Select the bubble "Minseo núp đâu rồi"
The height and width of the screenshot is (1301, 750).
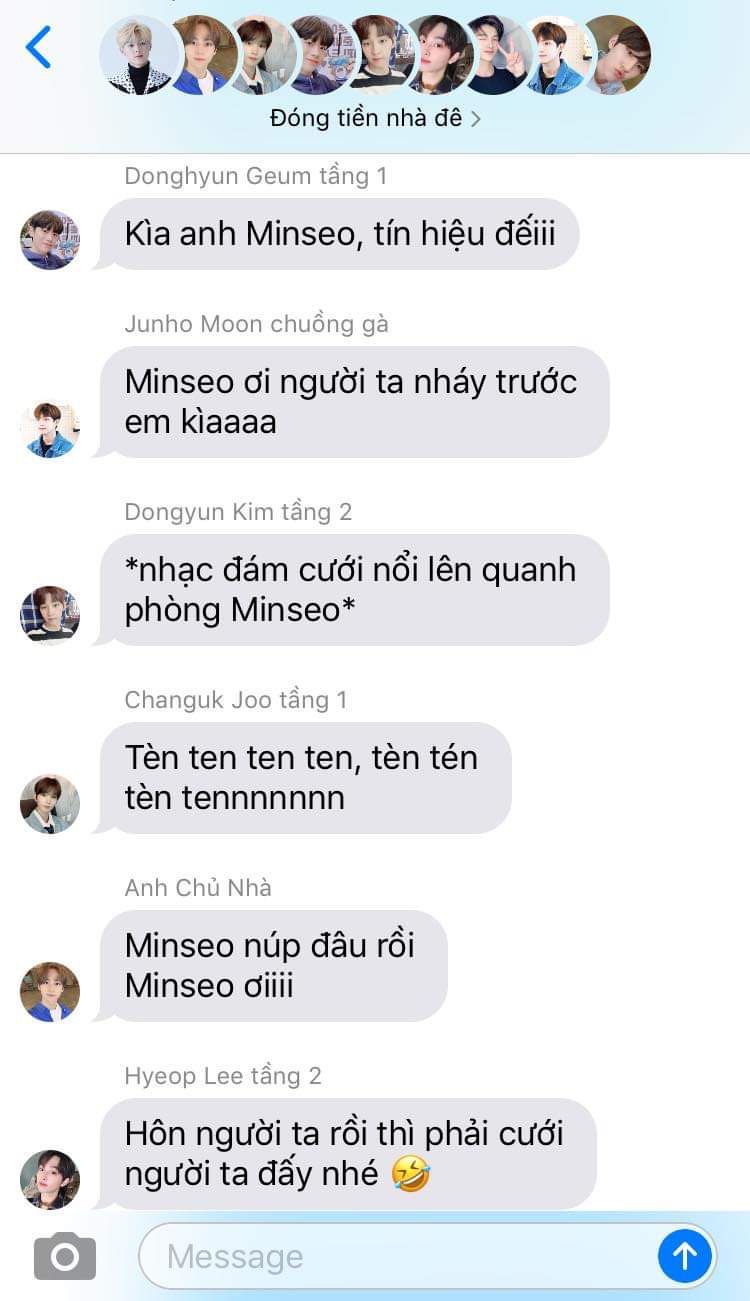pos(272,966)
